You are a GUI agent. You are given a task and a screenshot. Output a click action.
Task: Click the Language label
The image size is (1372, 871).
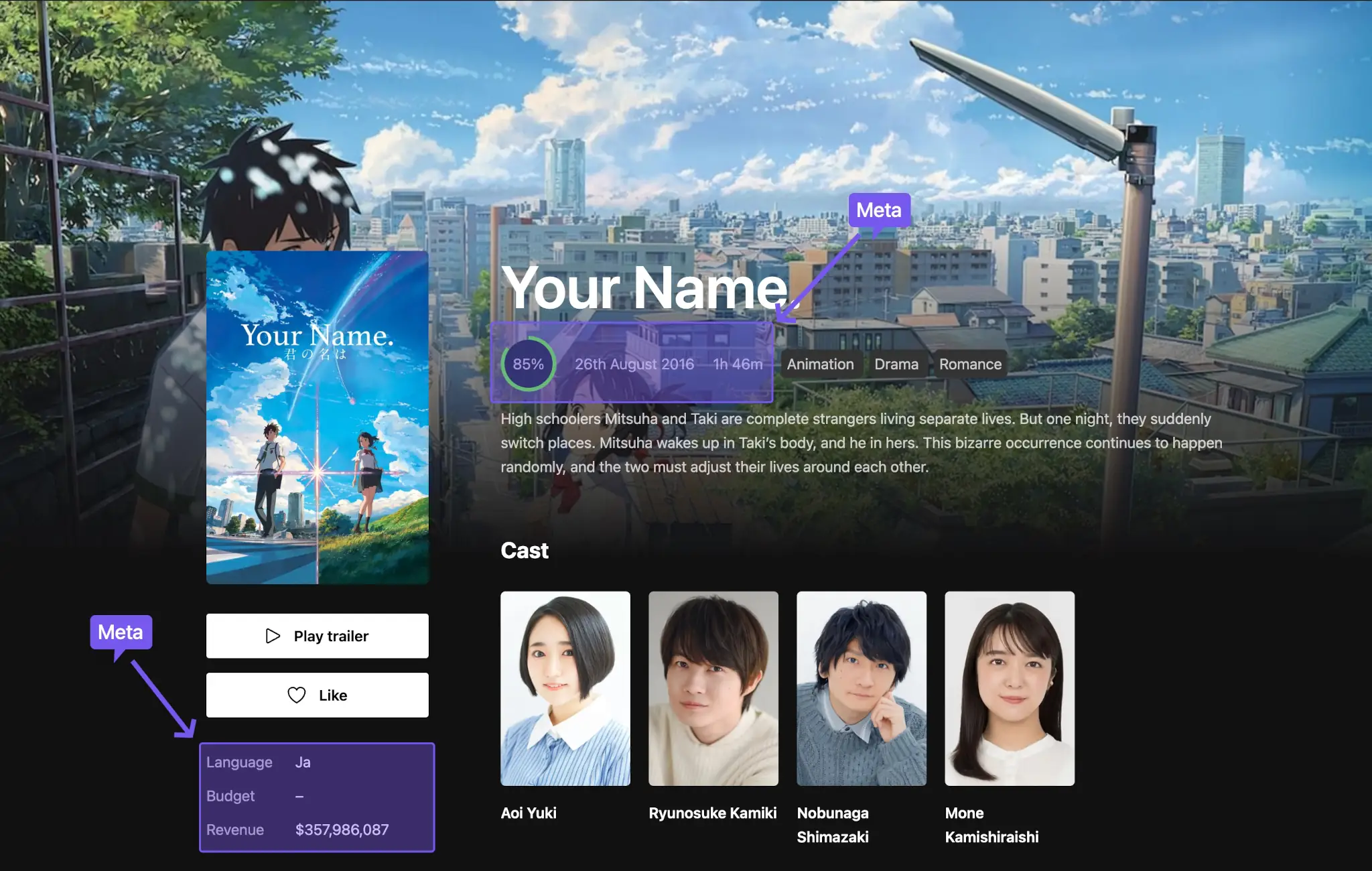(x=239, y=762)
